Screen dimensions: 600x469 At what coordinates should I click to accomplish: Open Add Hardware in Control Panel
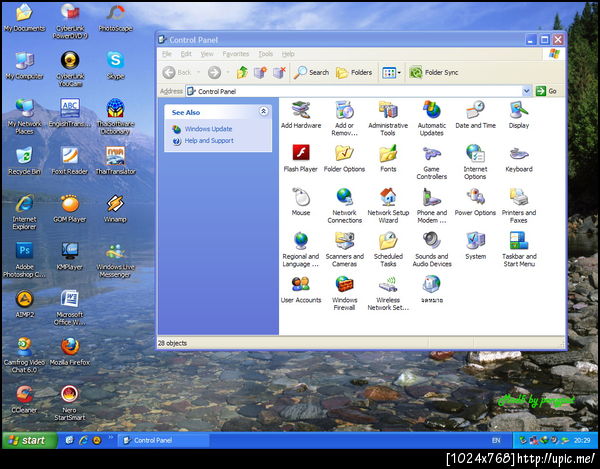tap(301, 115)
